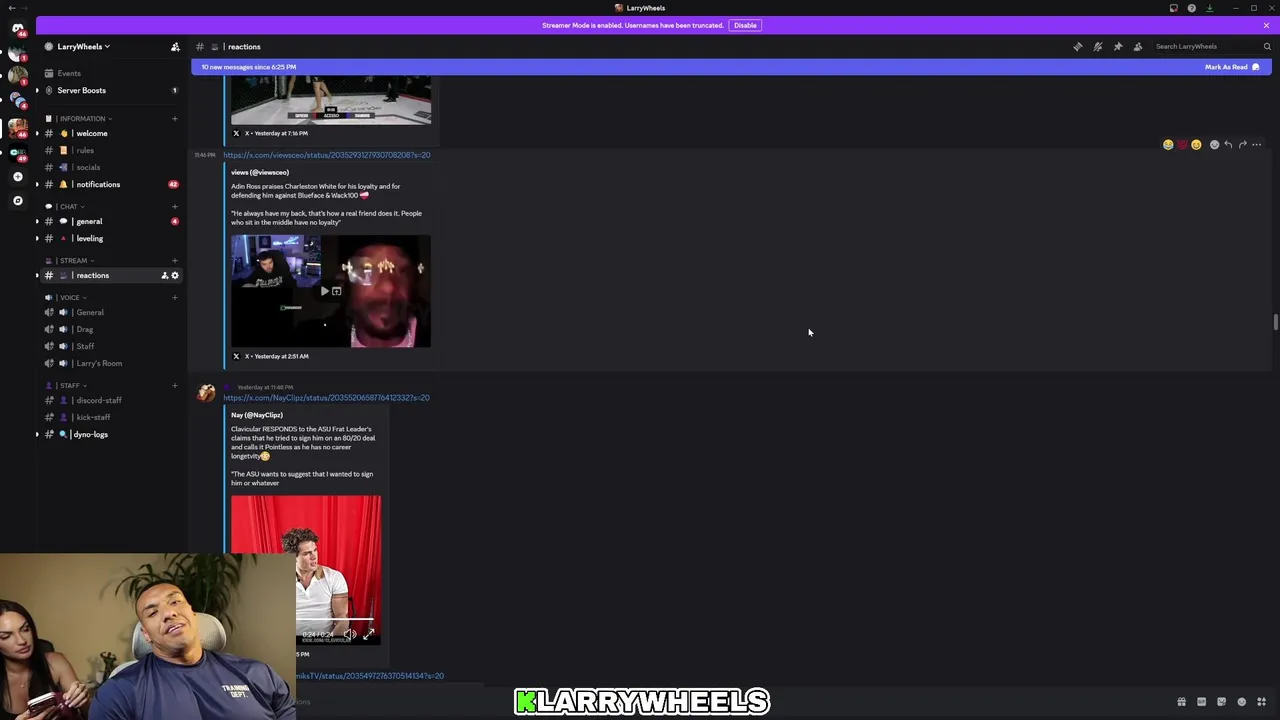Open Server Boosts
This screenshot has height=720, width=1280.
tap(110, 91)
